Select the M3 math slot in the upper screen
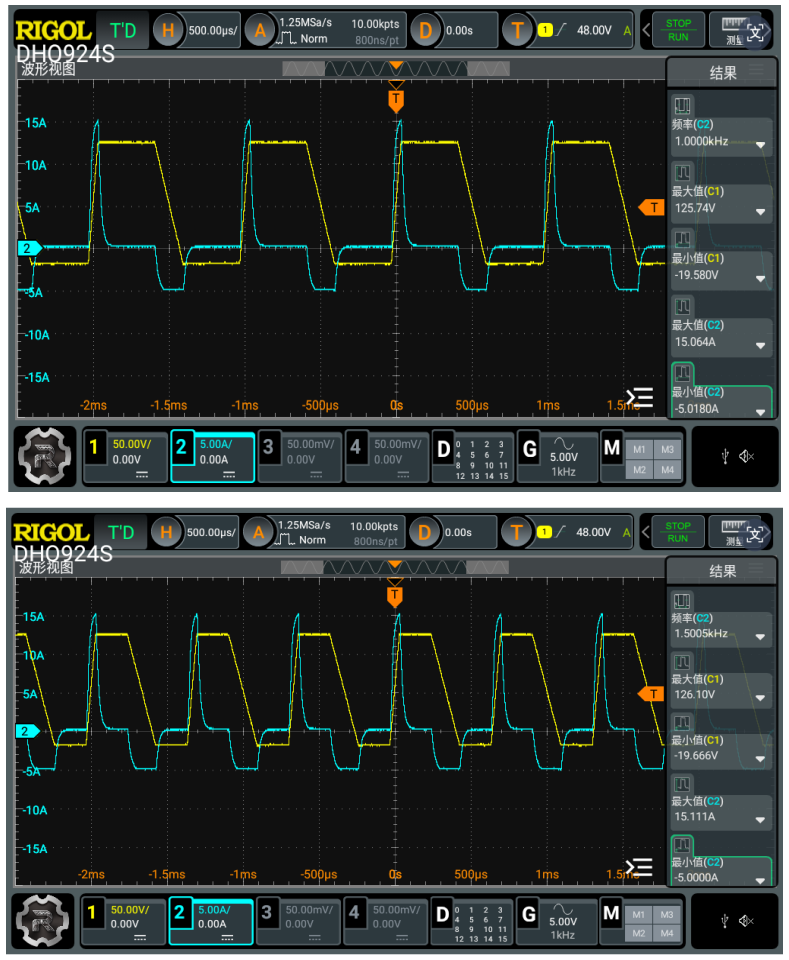The width and height of the screenshot is (789, 960). click(x=667, y=449)
